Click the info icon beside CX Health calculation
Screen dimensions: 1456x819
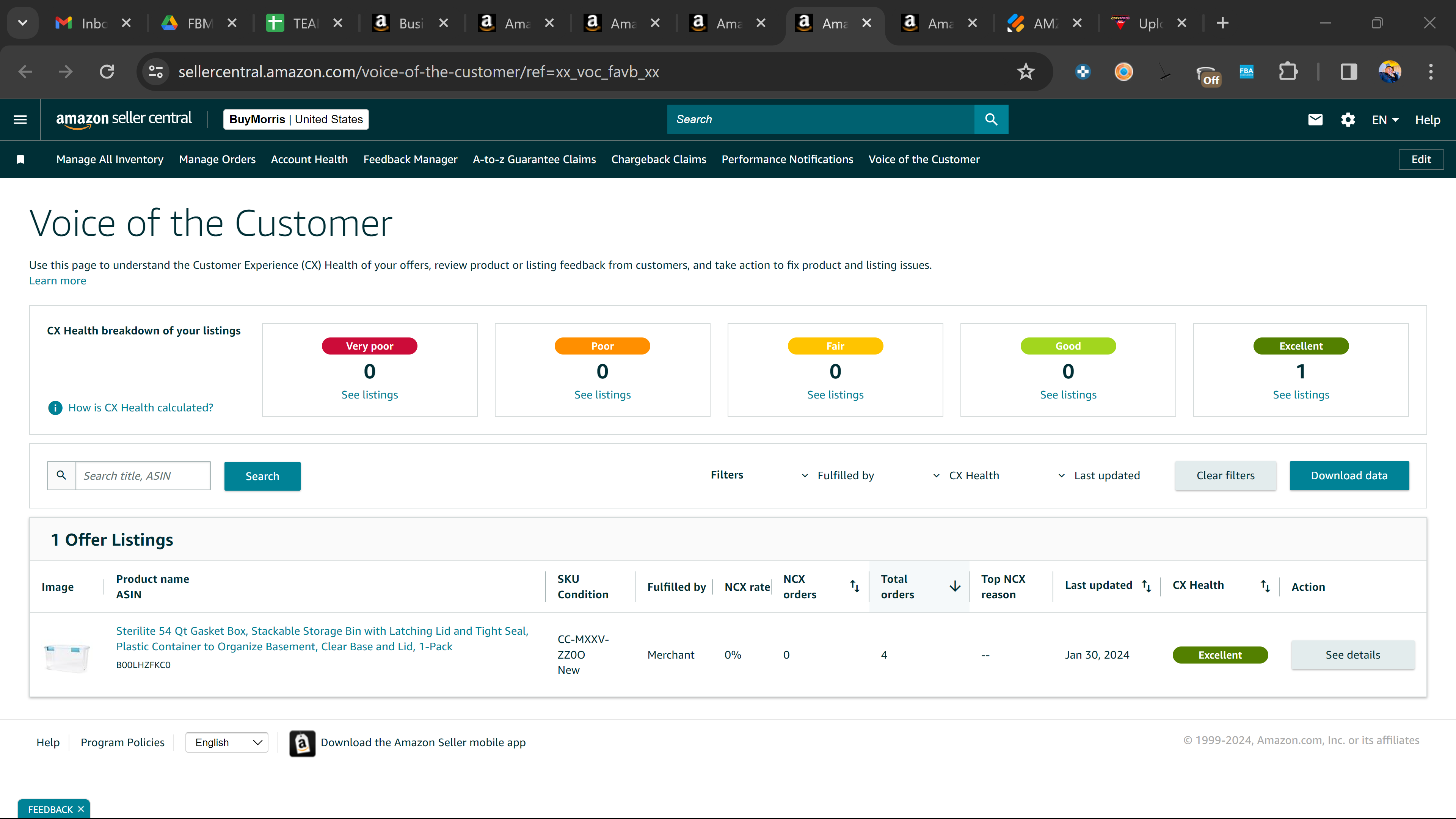tap(55, 408)
